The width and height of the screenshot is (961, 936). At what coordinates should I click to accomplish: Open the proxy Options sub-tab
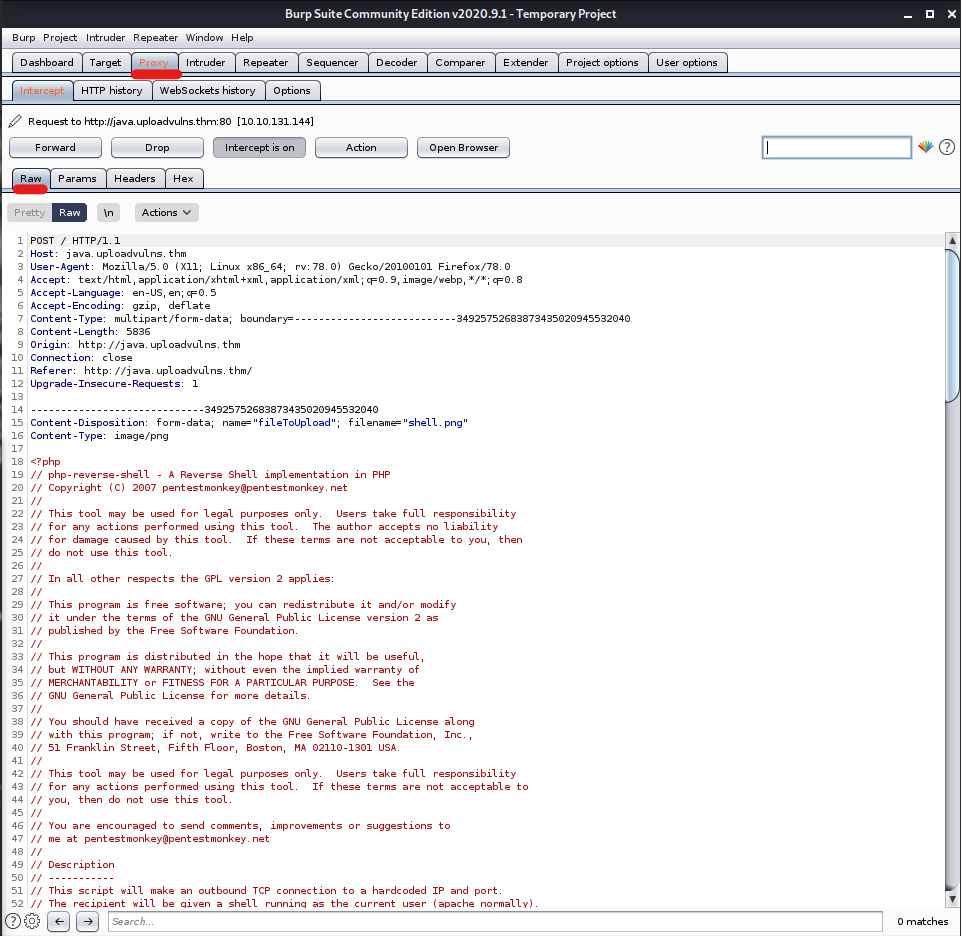tap(292, 91)
